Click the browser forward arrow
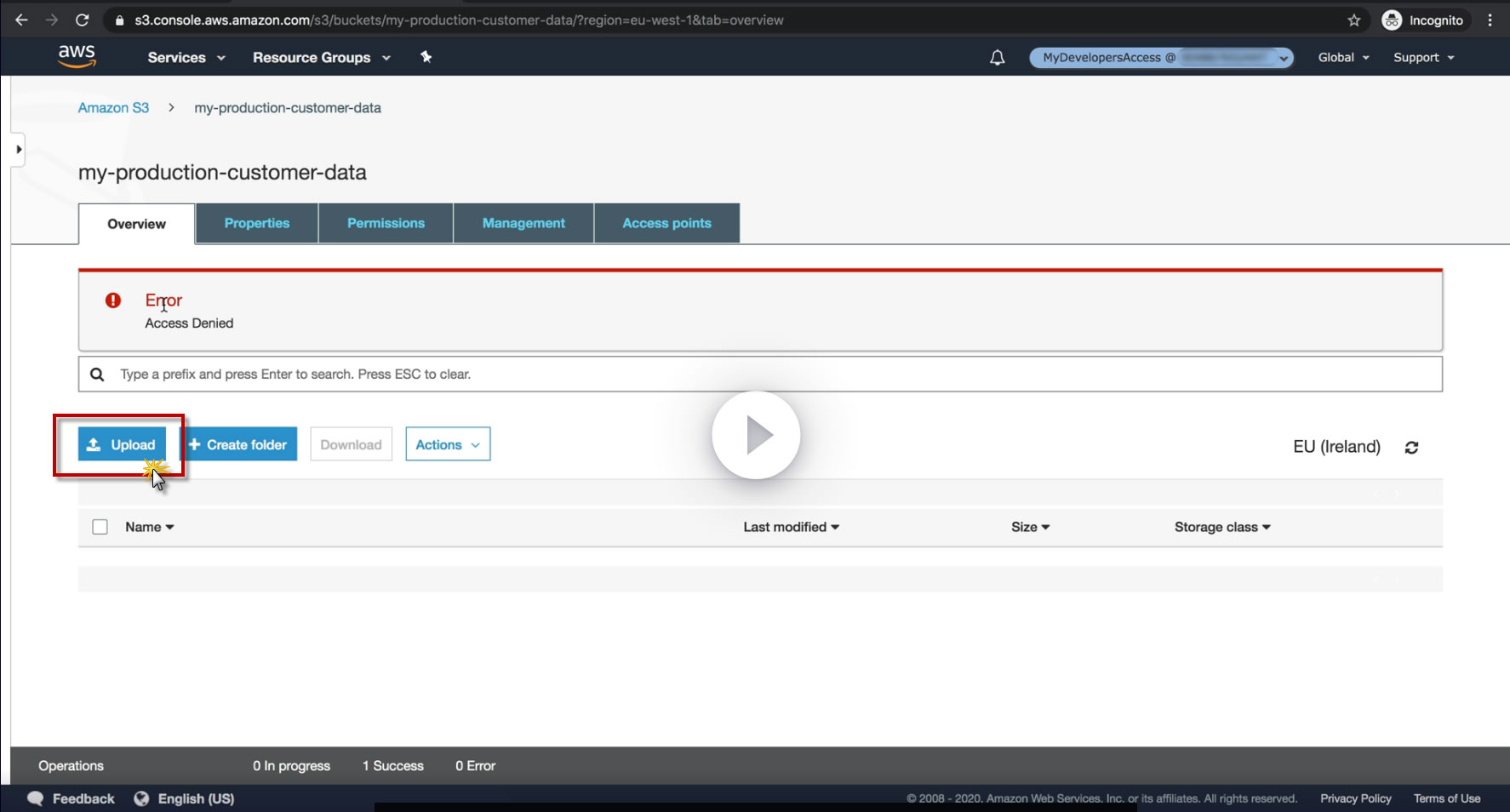1510x812 pixels. (x=52, y=20)
